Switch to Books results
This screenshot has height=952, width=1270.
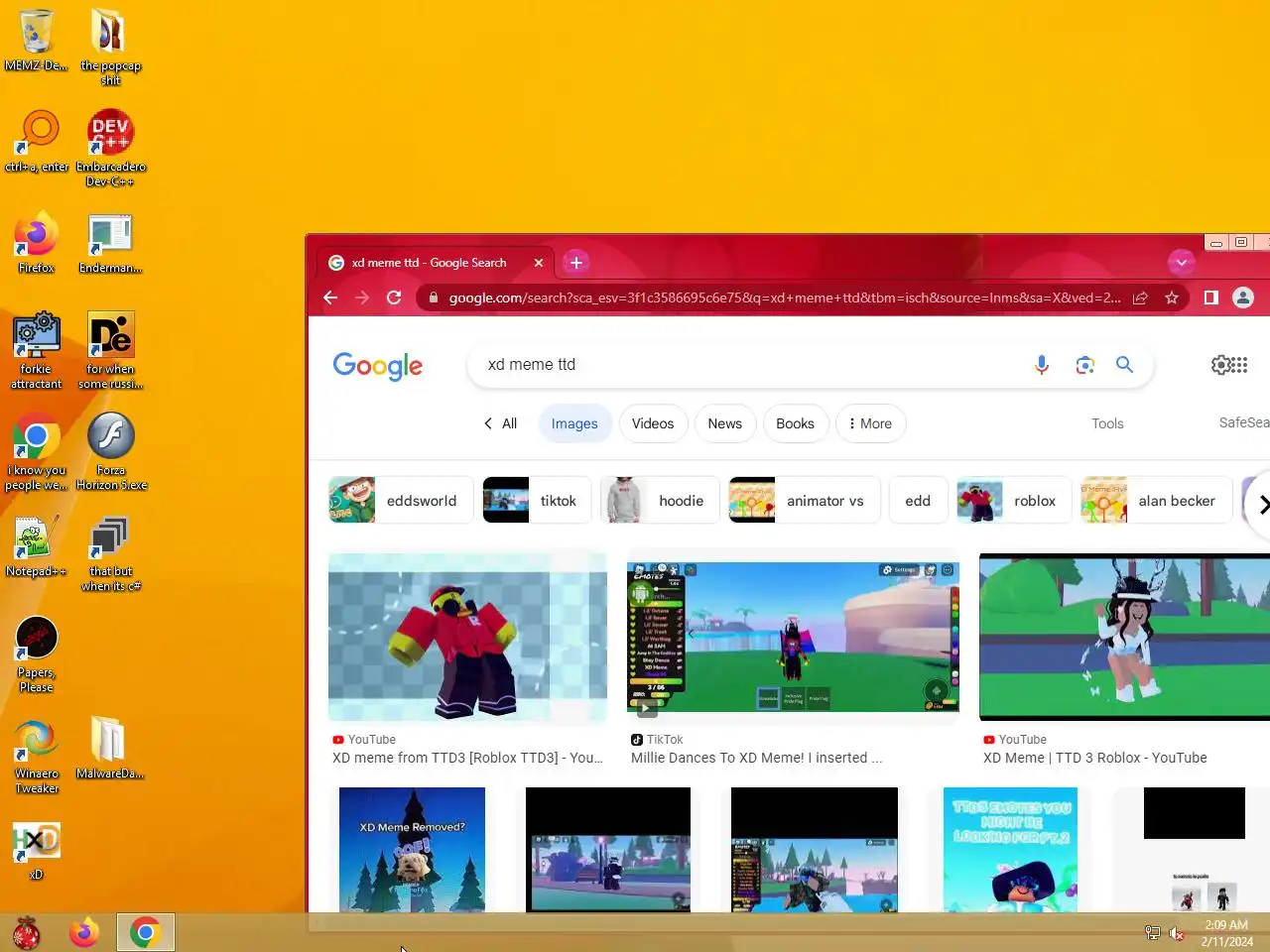tap(795, 423)
